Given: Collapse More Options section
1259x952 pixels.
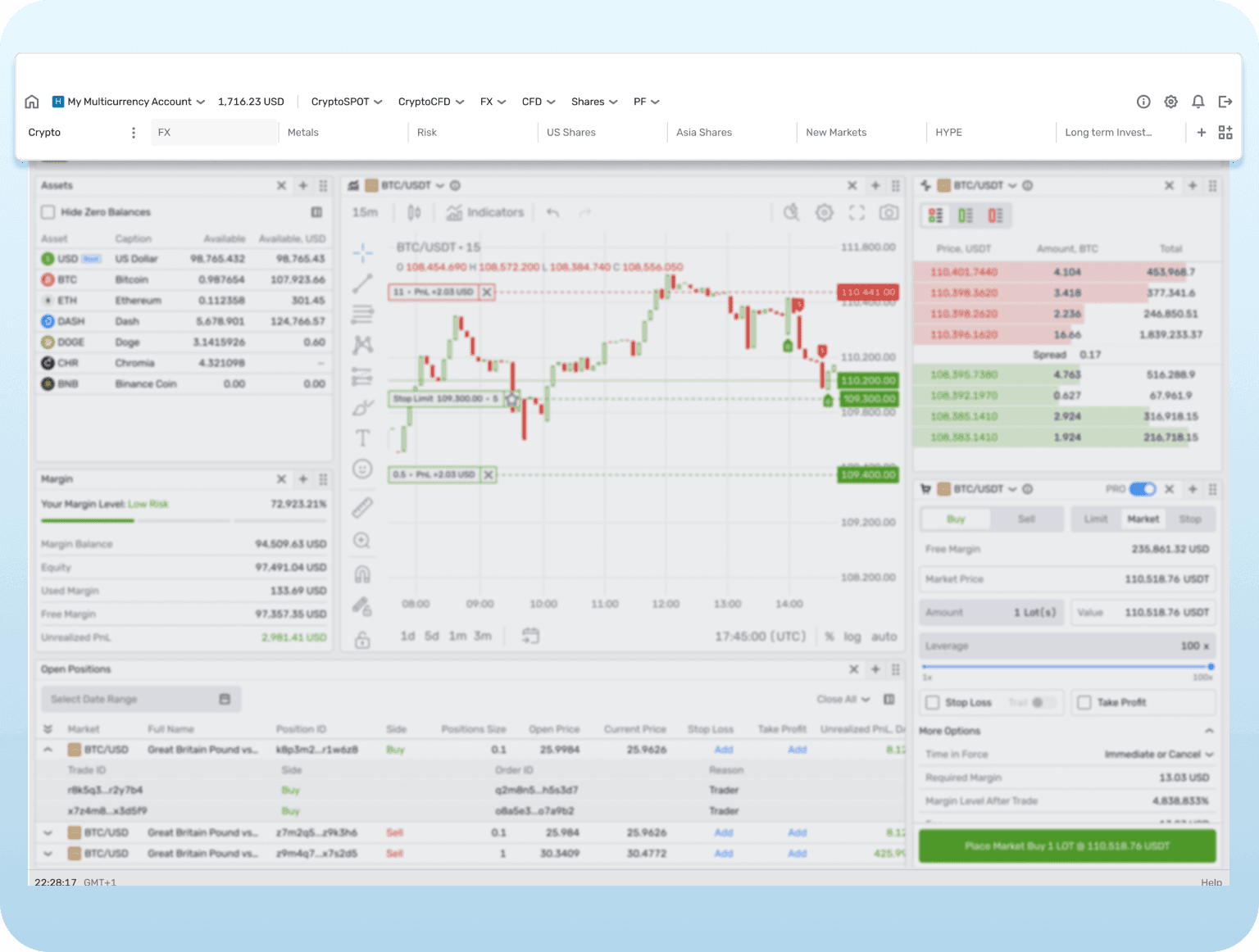Looking at the screenshot, I should coord(1209,731).
